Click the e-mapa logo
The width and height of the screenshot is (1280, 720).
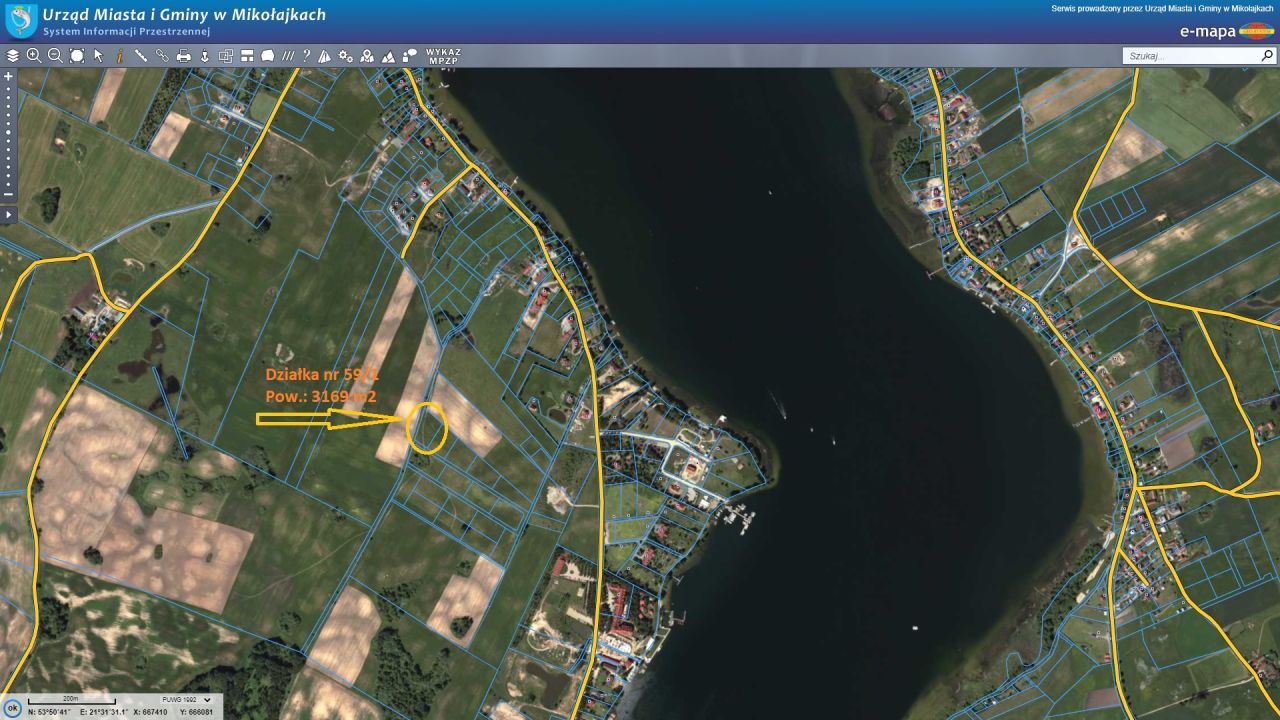[x=1226, y=31]
